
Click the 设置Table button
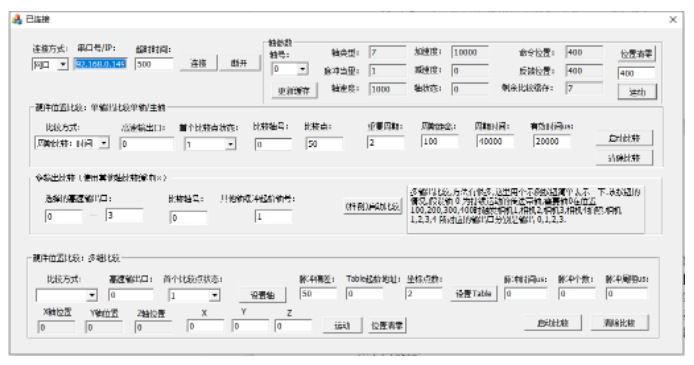tap(474, 294)
